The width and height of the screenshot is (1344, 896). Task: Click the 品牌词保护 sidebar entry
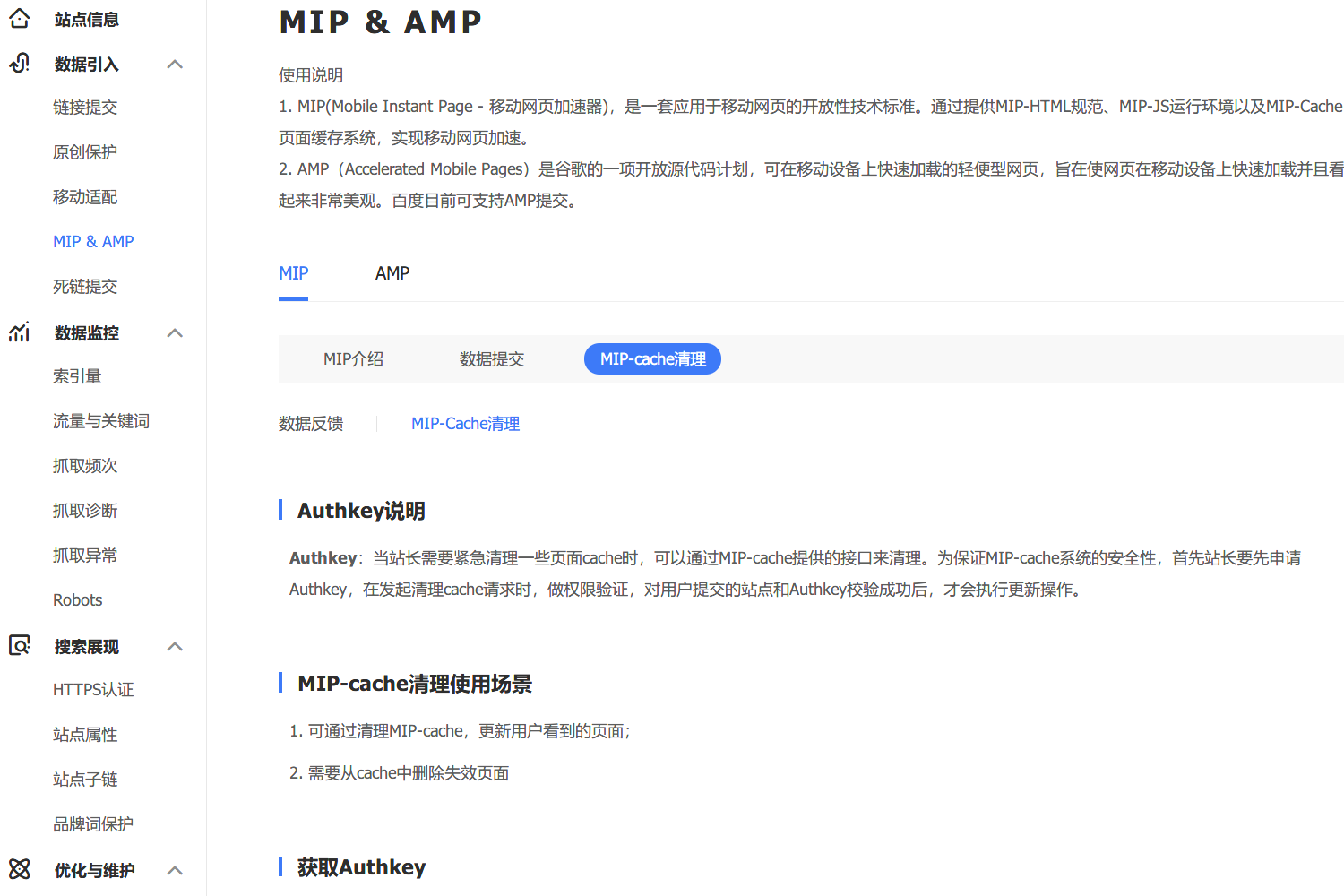click(x=92, y=823)
